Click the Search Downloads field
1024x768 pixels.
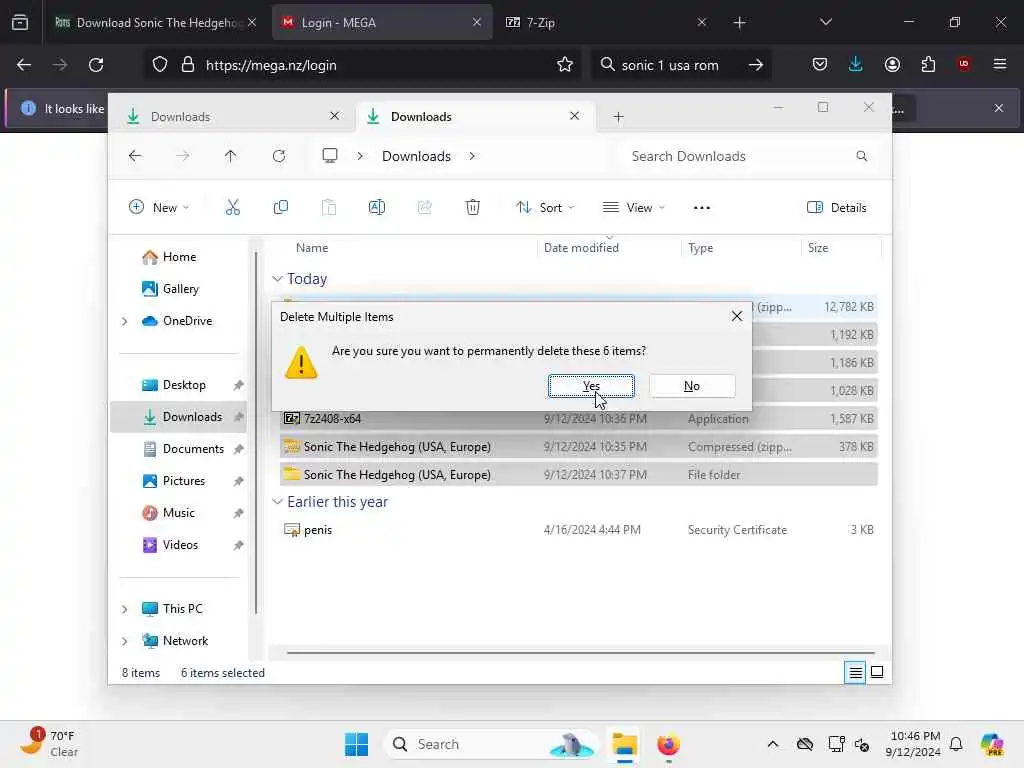coord(749,156)
